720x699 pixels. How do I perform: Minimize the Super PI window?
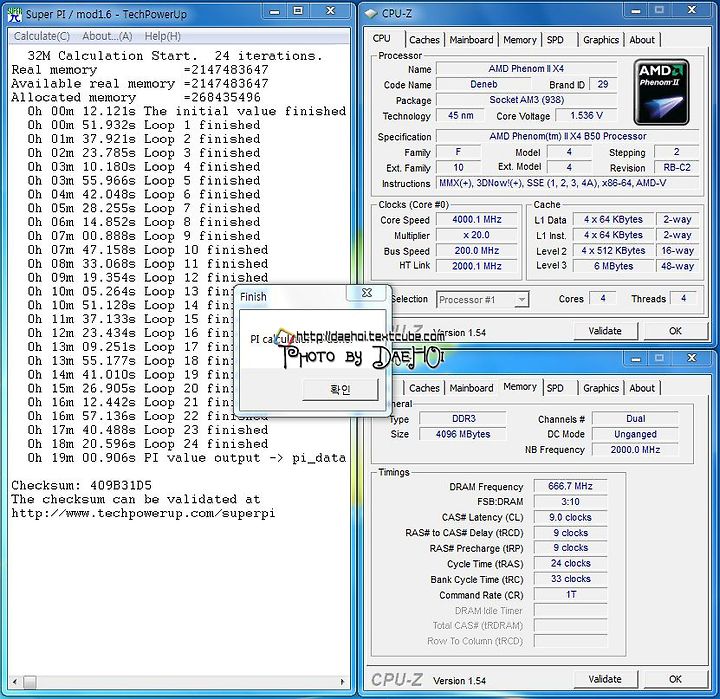[x=275, y=11]
